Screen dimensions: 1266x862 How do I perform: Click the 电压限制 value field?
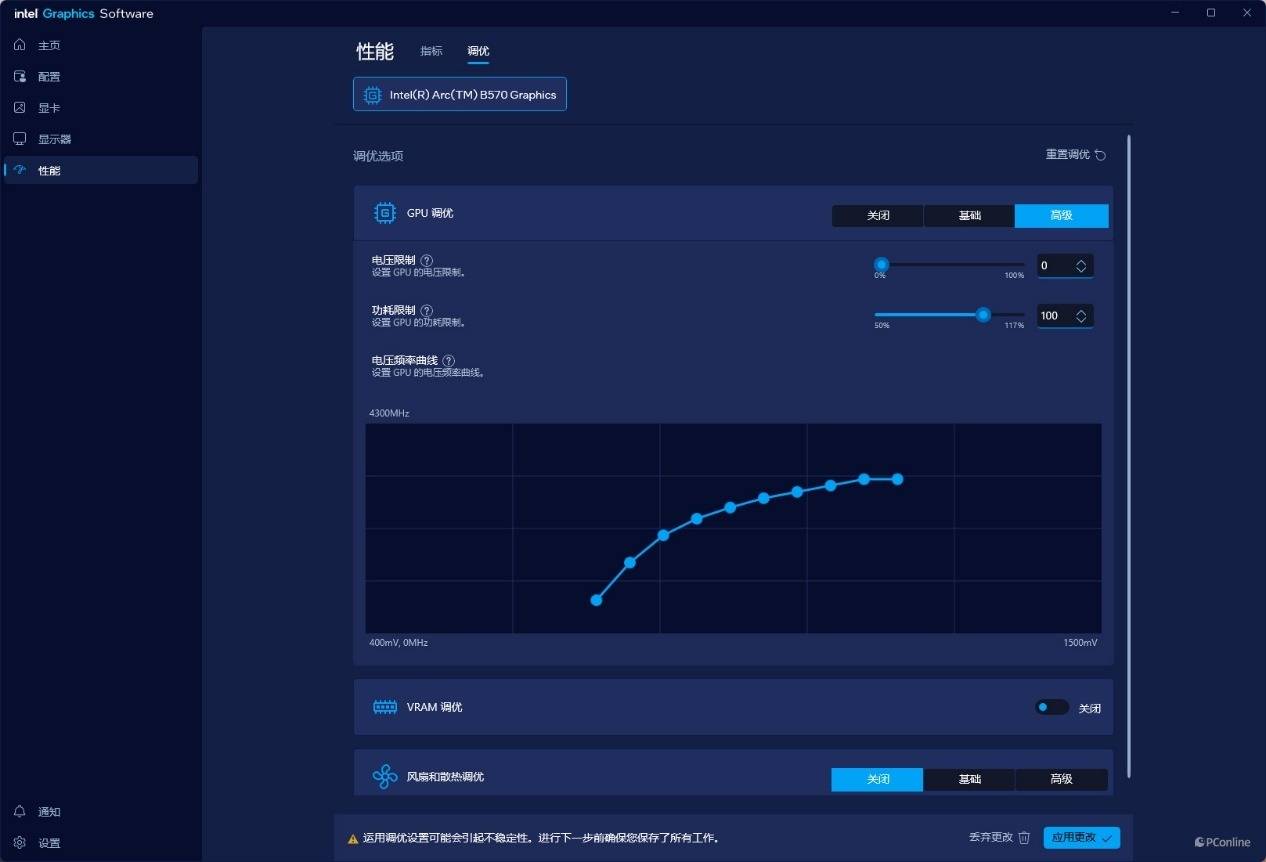click(1065, 266)
